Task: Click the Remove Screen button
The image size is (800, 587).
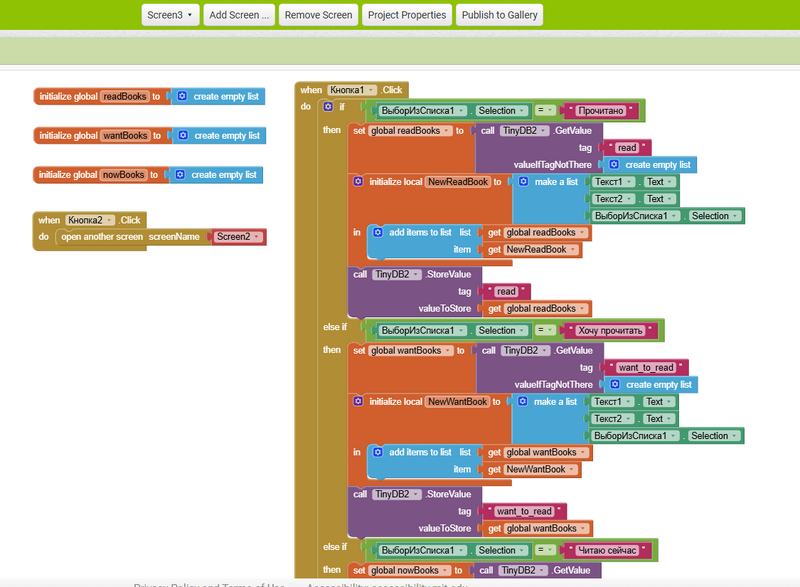Action: (318, 15)
